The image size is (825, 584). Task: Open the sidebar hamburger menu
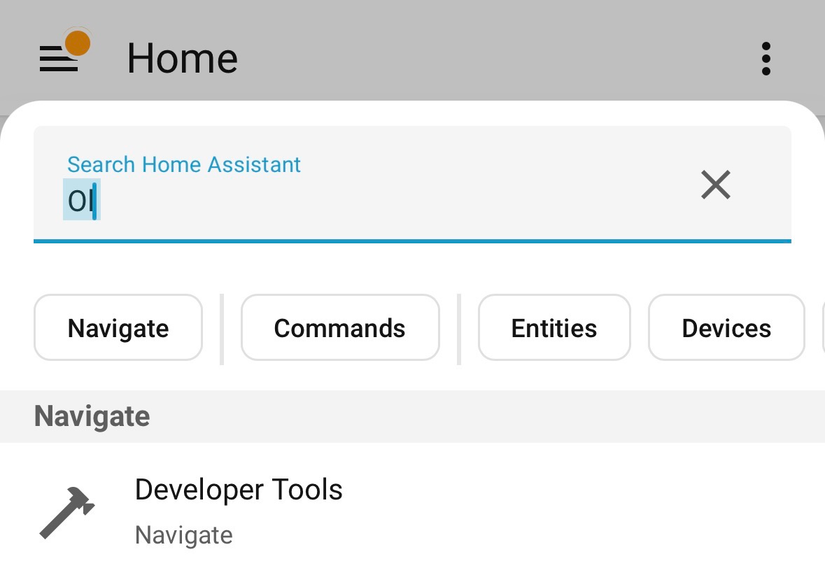[60, 58]
